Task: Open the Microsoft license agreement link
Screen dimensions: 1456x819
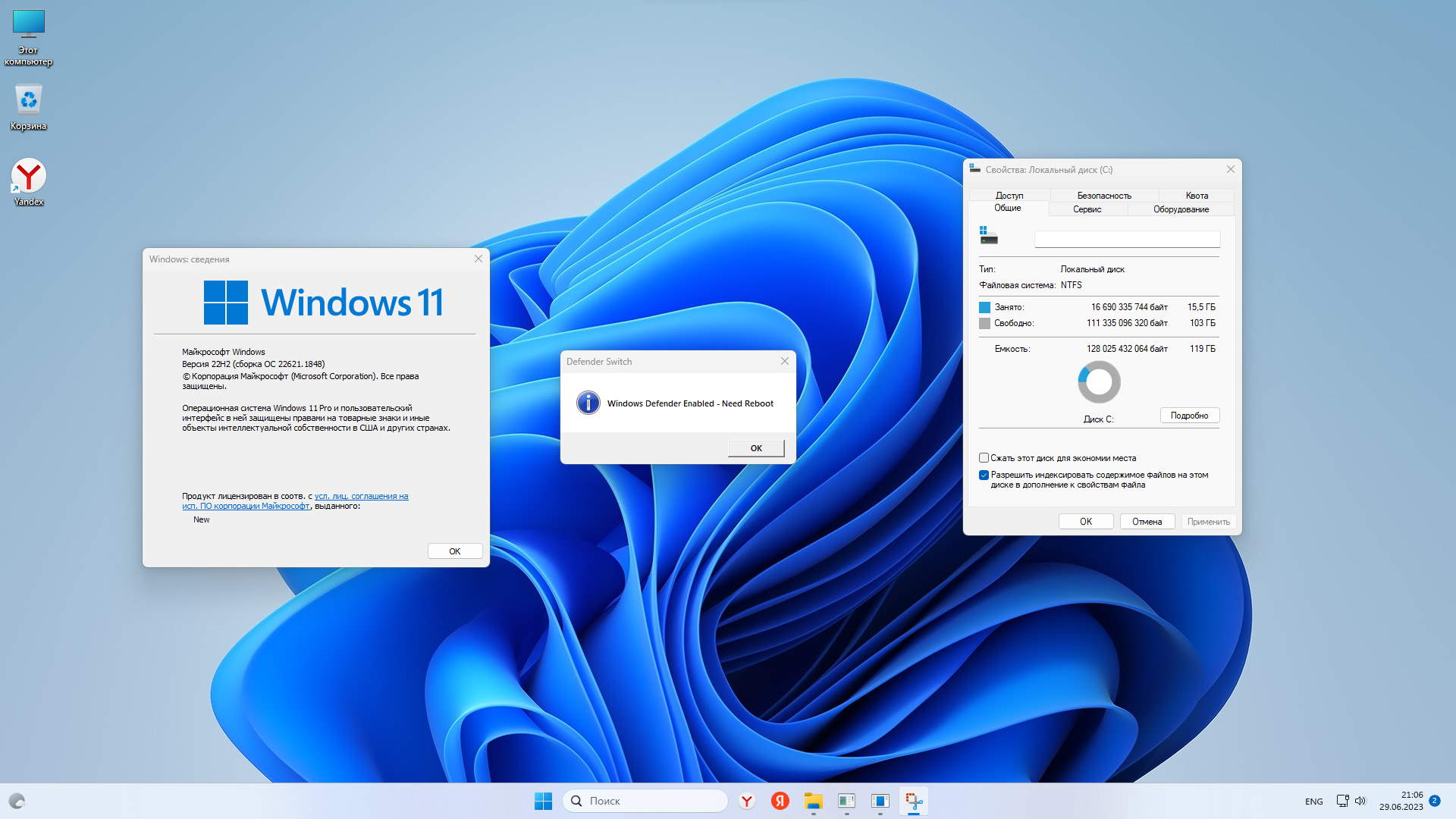Action: 361,496
